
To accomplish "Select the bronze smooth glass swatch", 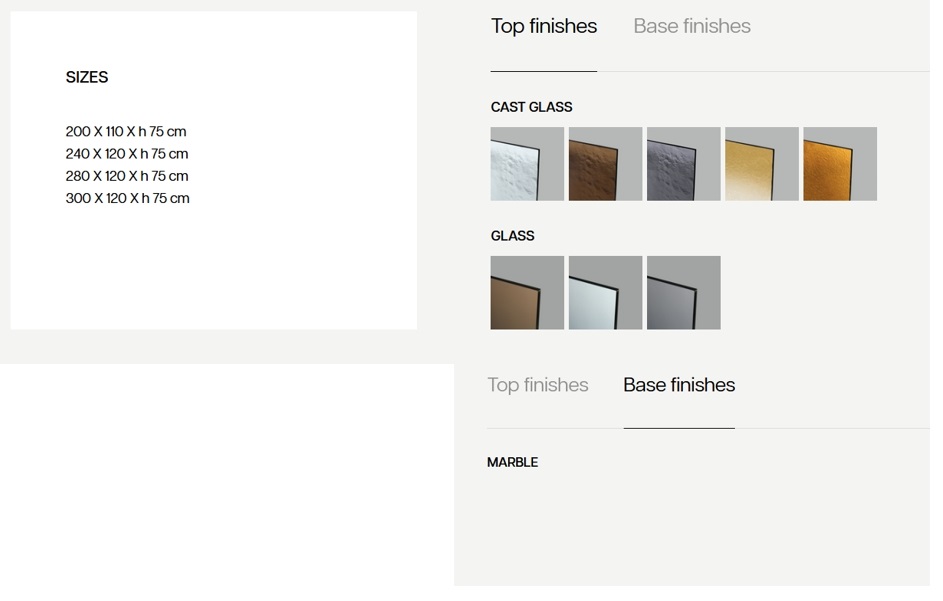I will 527,292.
